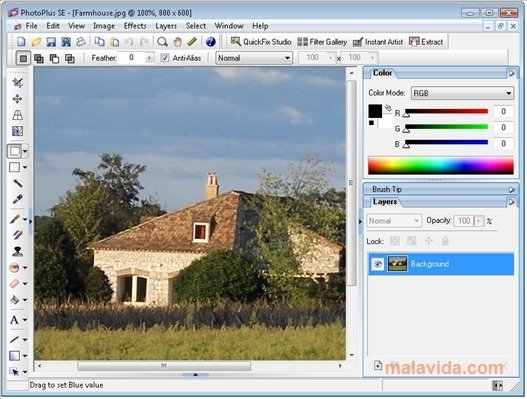Choose the Subtract from selection mode
The width and height of the screenshot is (527, 399).
click(54, 58)
